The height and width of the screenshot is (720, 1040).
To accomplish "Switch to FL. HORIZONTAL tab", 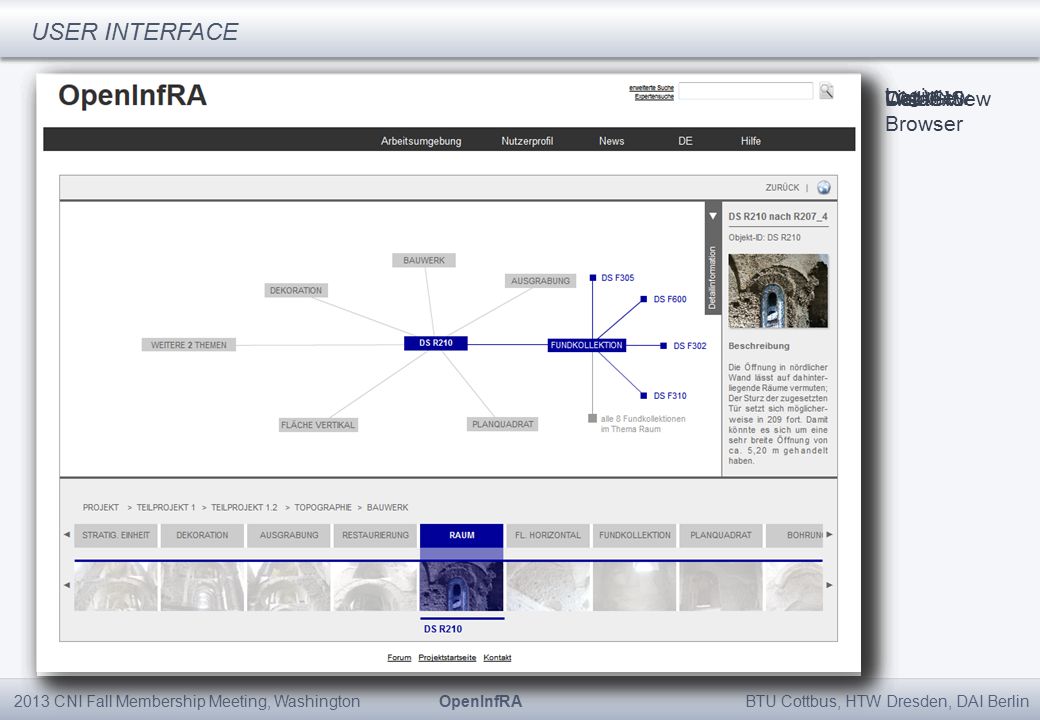I will coord(548,535).
